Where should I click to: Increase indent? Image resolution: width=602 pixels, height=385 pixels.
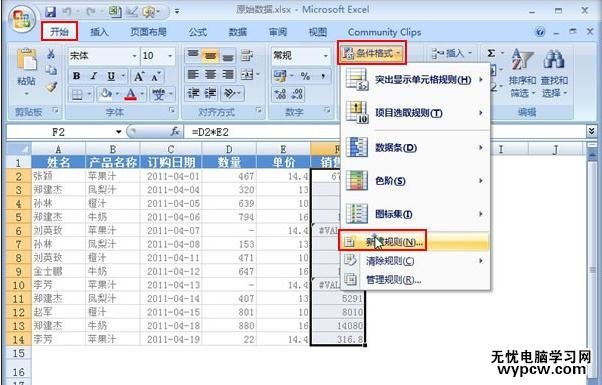tap(210, 93)
